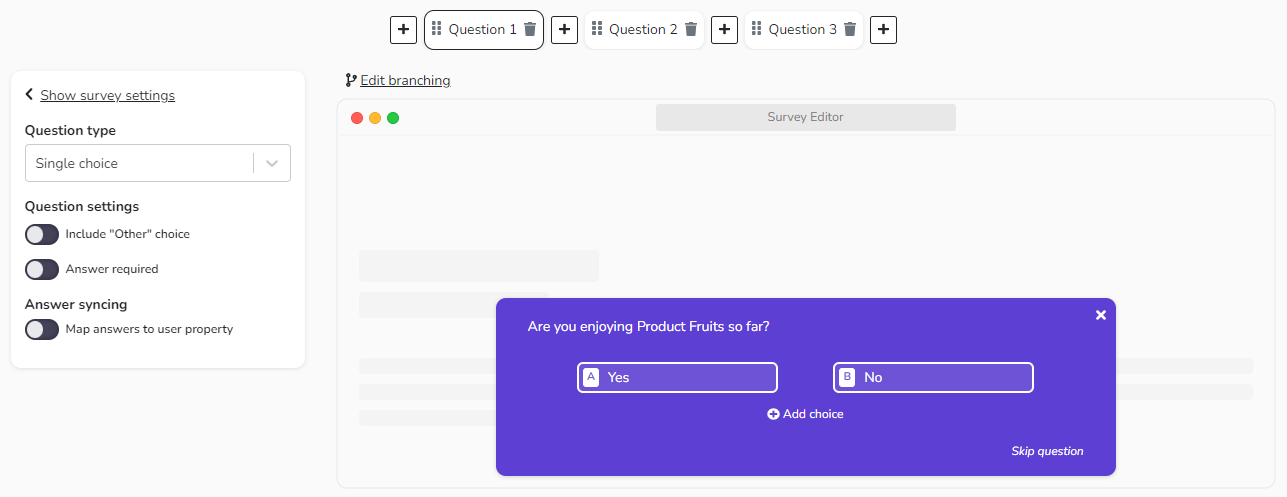Open the Question type dropdown
The image size is (1287, 497).
(x=140, y=163)
